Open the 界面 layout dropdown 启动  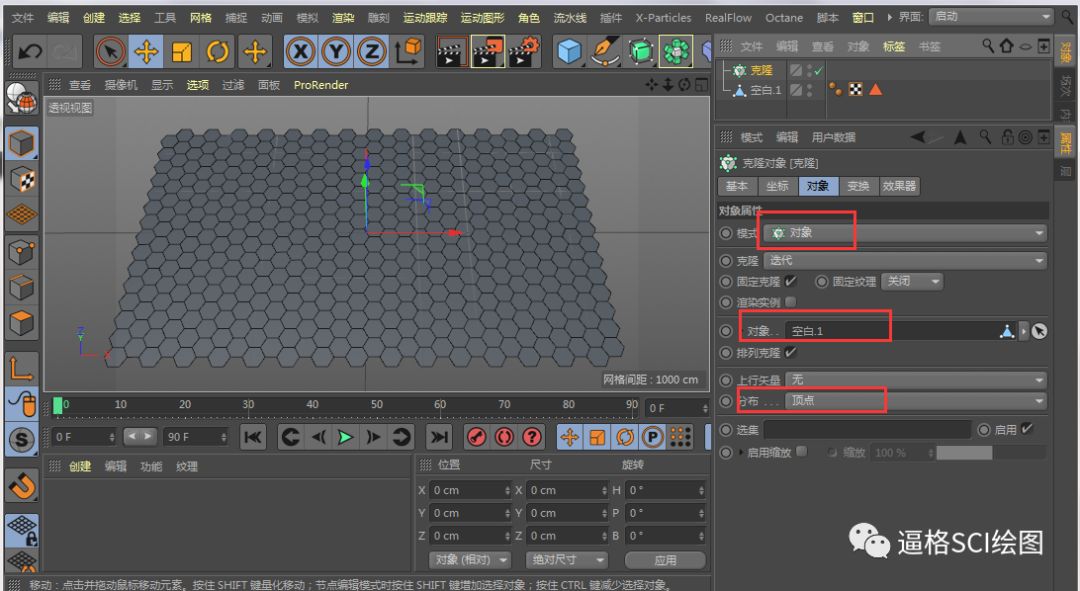[990, 17]
